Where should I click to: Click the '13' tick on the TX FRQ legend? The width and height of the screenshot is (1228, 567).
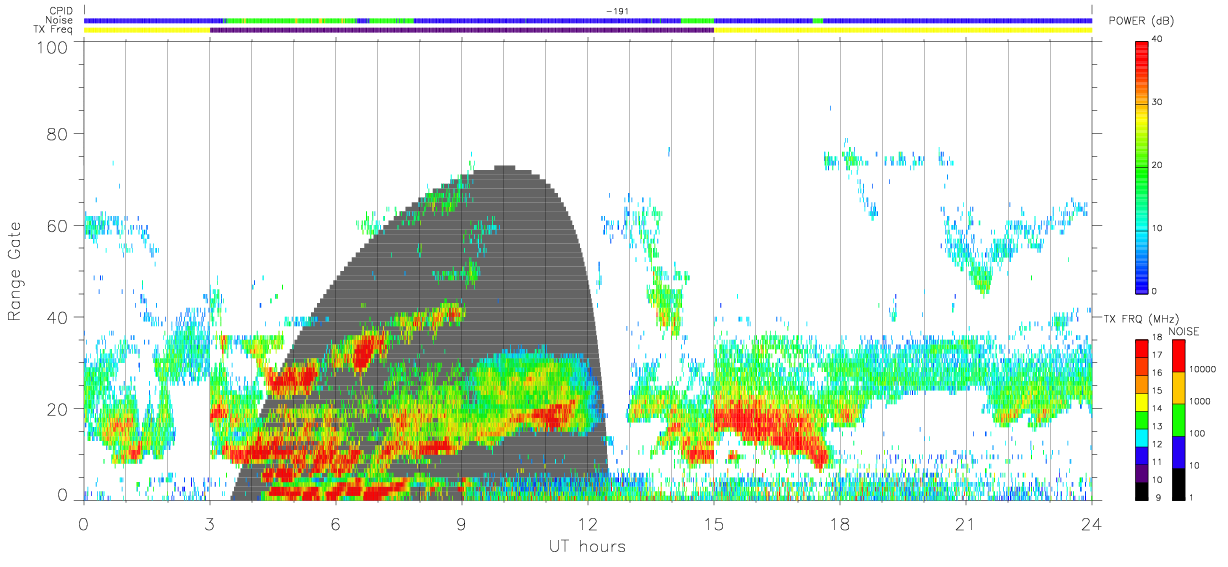pyautogui.click(x=1157, y=426)
